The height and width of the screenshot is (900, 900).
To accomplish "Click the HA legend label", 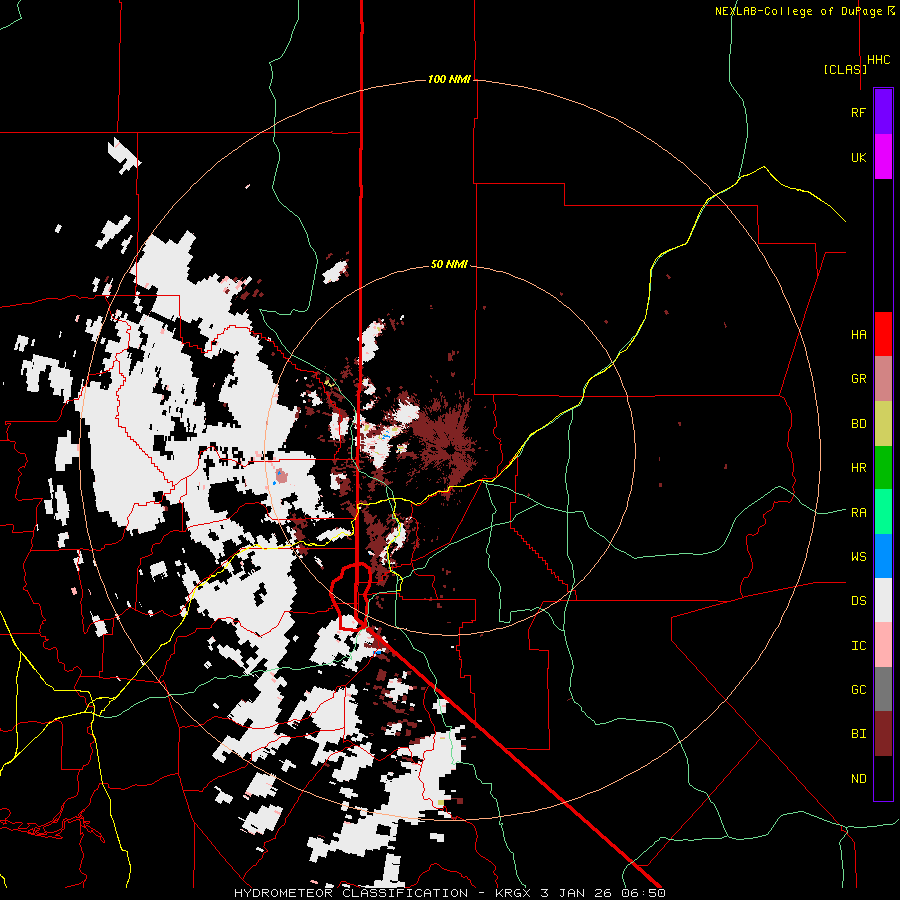I will (x=858, y=334).
